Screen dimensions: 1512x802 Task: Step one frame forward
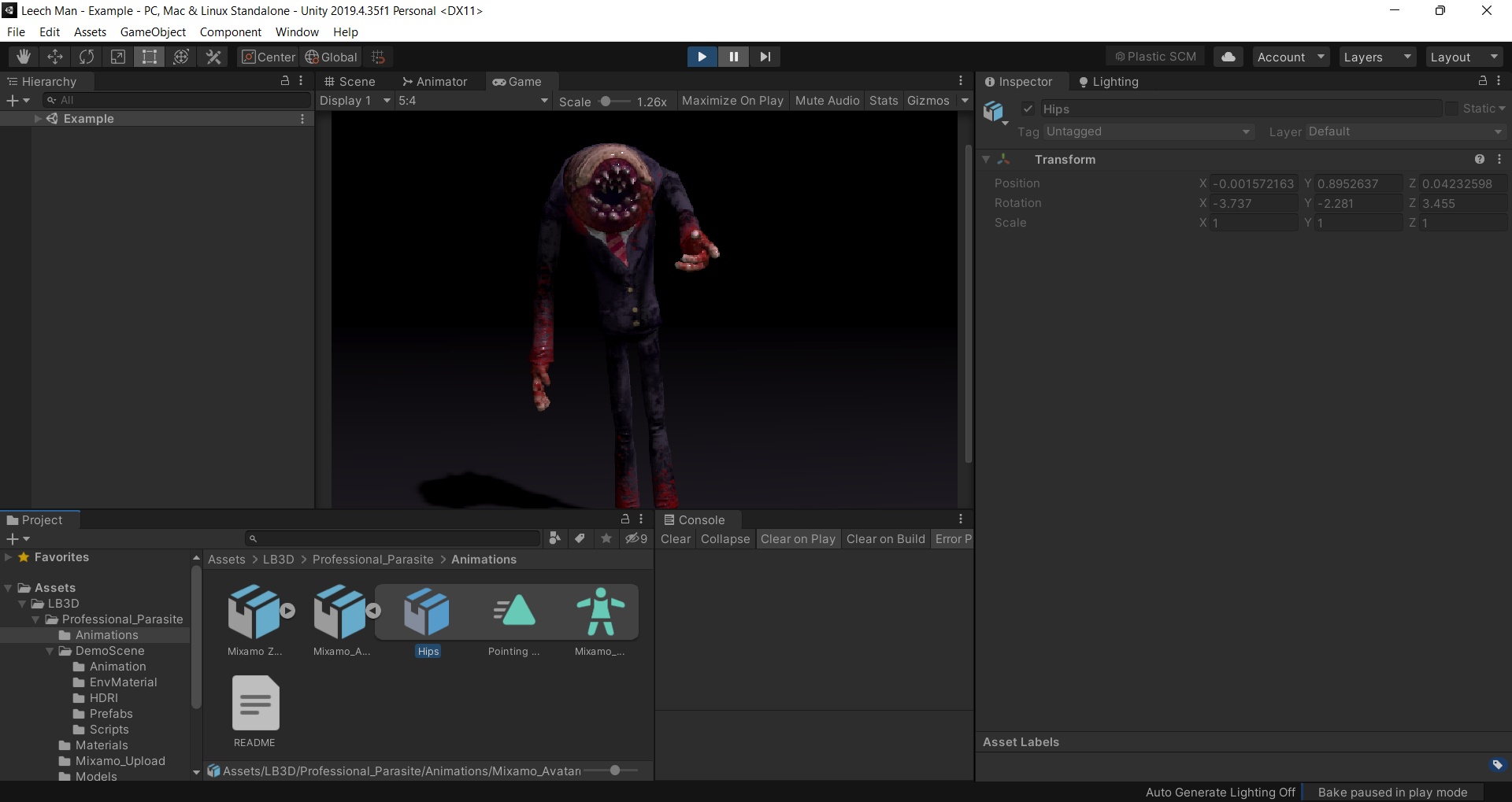tap(765, 56)
